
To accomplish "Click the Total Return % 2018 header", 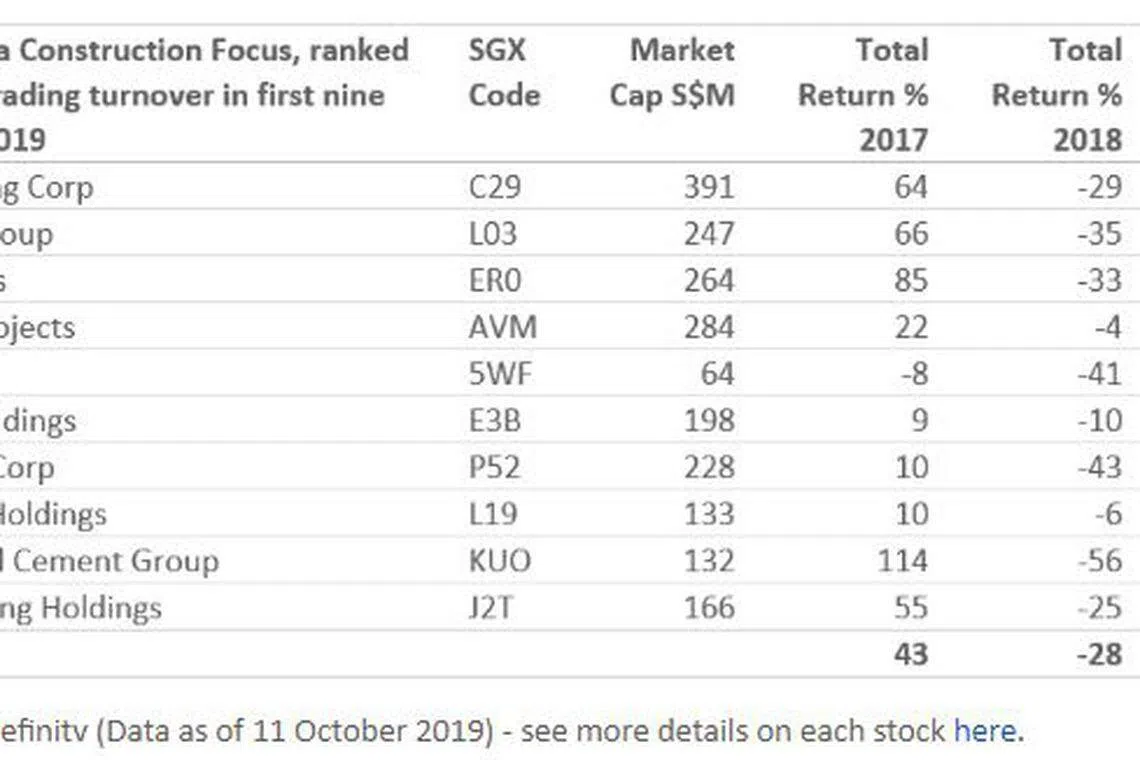I will [1056, 94].
